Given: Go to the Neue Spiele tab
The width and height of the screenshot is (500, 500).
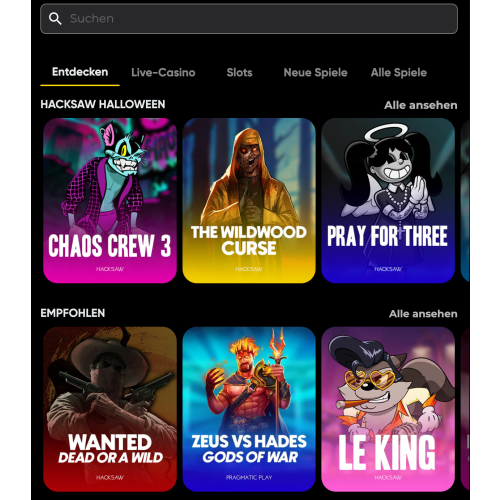Looking at the screenshot, I should tap(315, 72).
